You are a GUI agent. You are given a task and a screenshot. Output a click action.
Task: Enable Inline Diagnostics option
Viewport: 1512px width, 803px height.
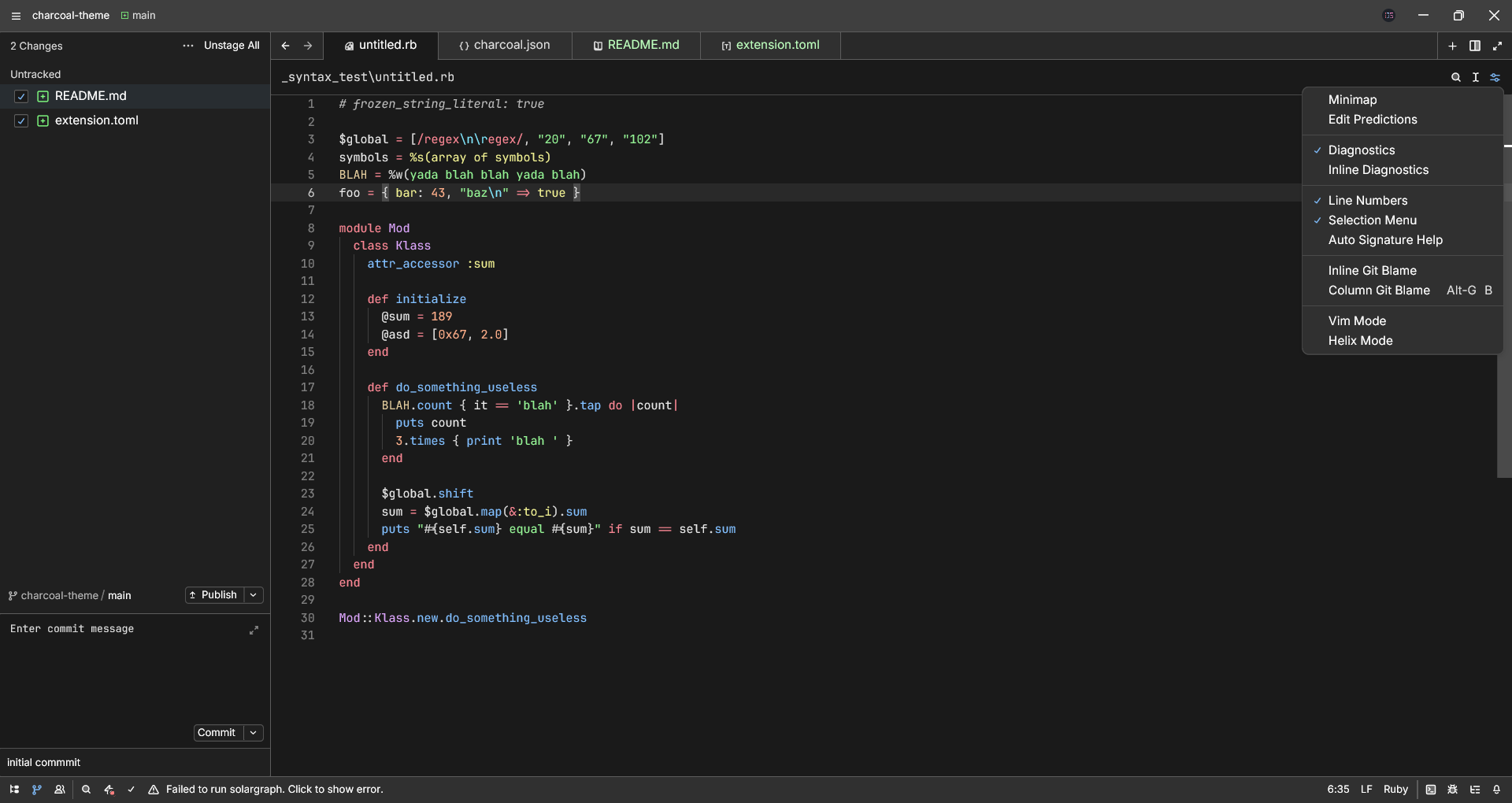coord(1403,170)
